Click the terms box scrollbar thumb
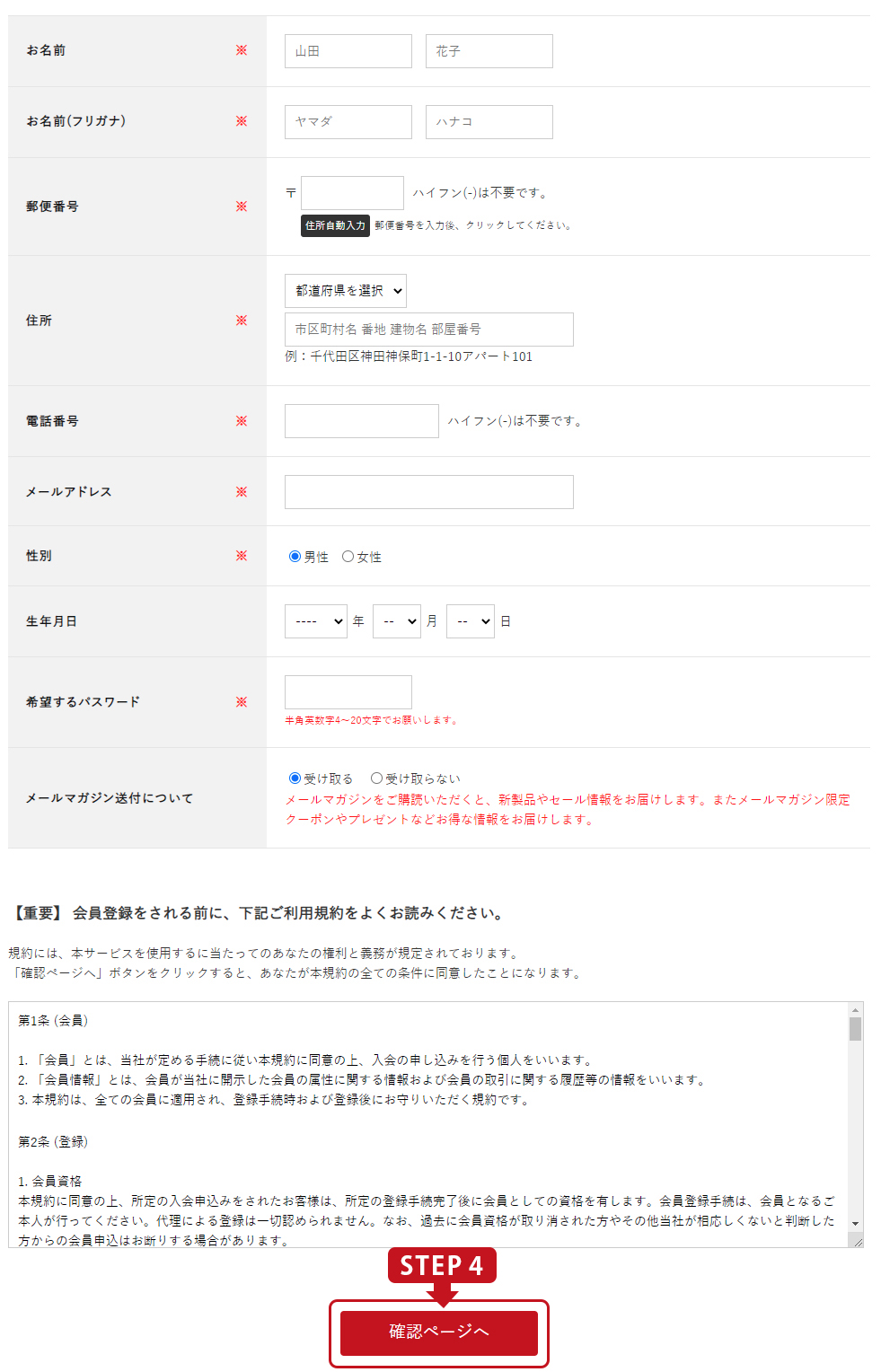 [855, 1029]
